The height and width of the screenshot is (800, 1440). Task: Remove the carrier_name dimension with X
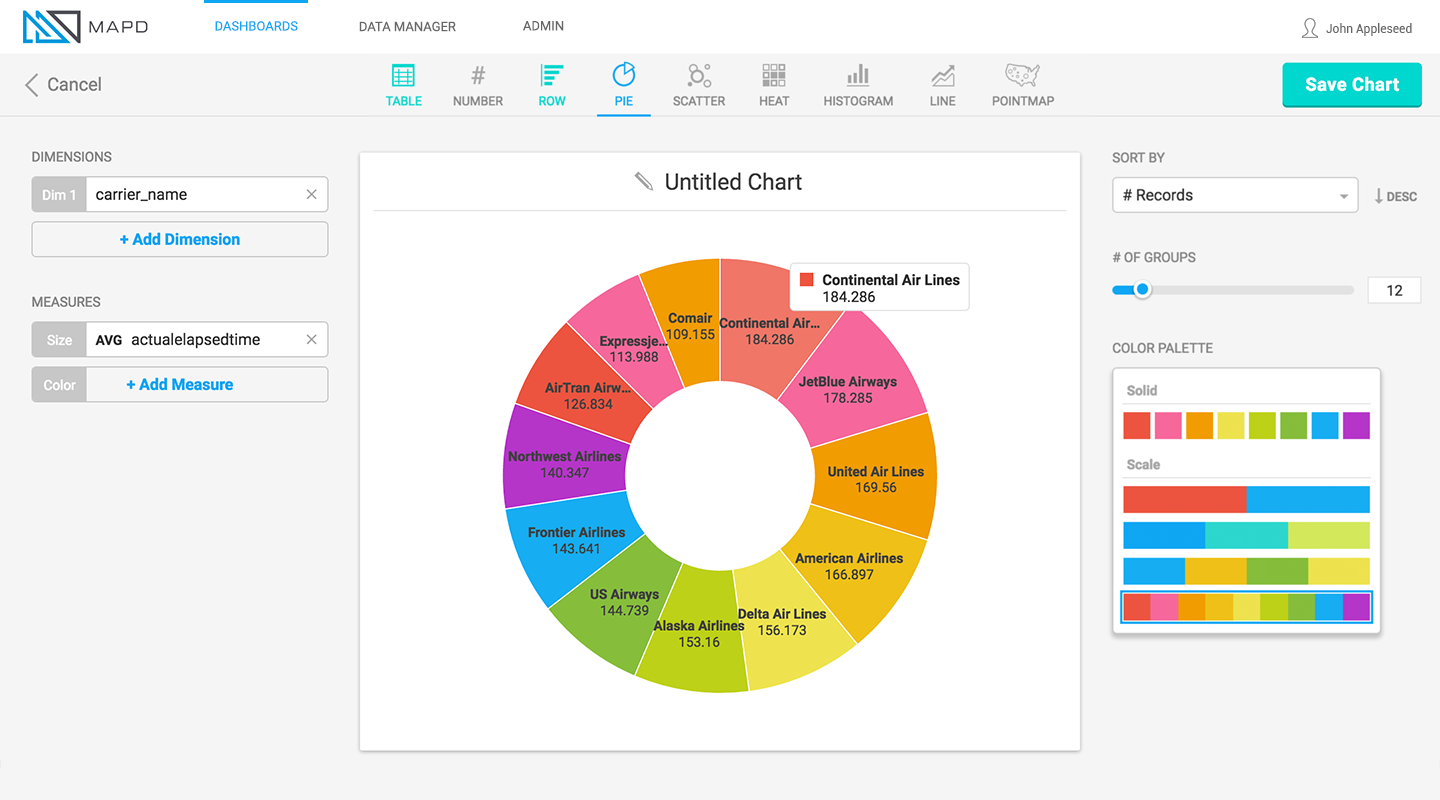click(x=311, y=195)
